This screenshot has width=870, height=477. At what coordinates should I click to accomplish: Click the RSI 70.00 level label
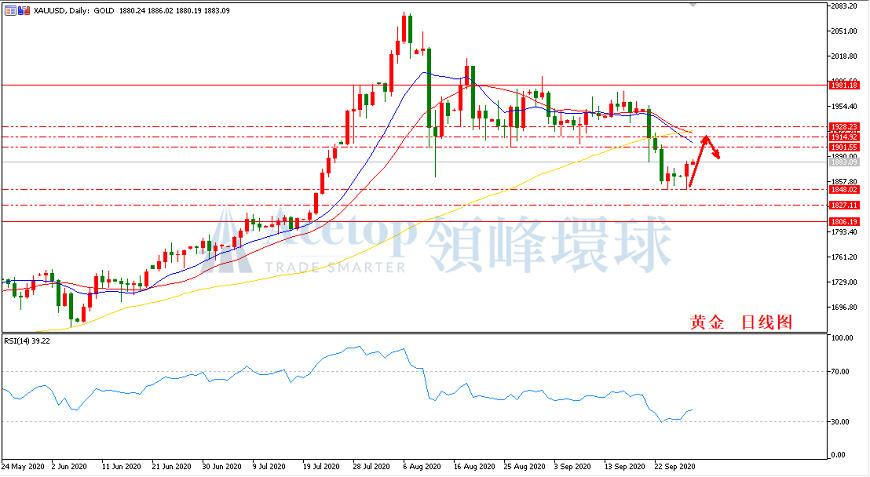click(841, 372)
